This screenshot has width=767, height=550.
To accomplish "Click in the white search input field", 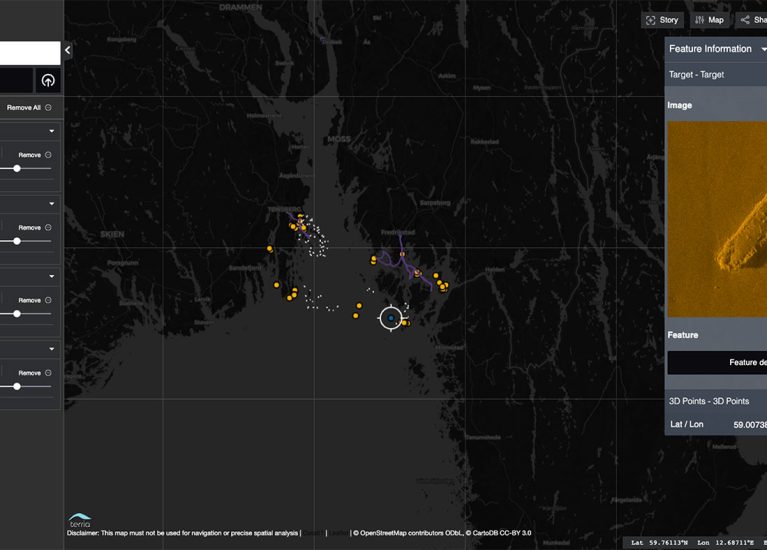I will [30, 53].
